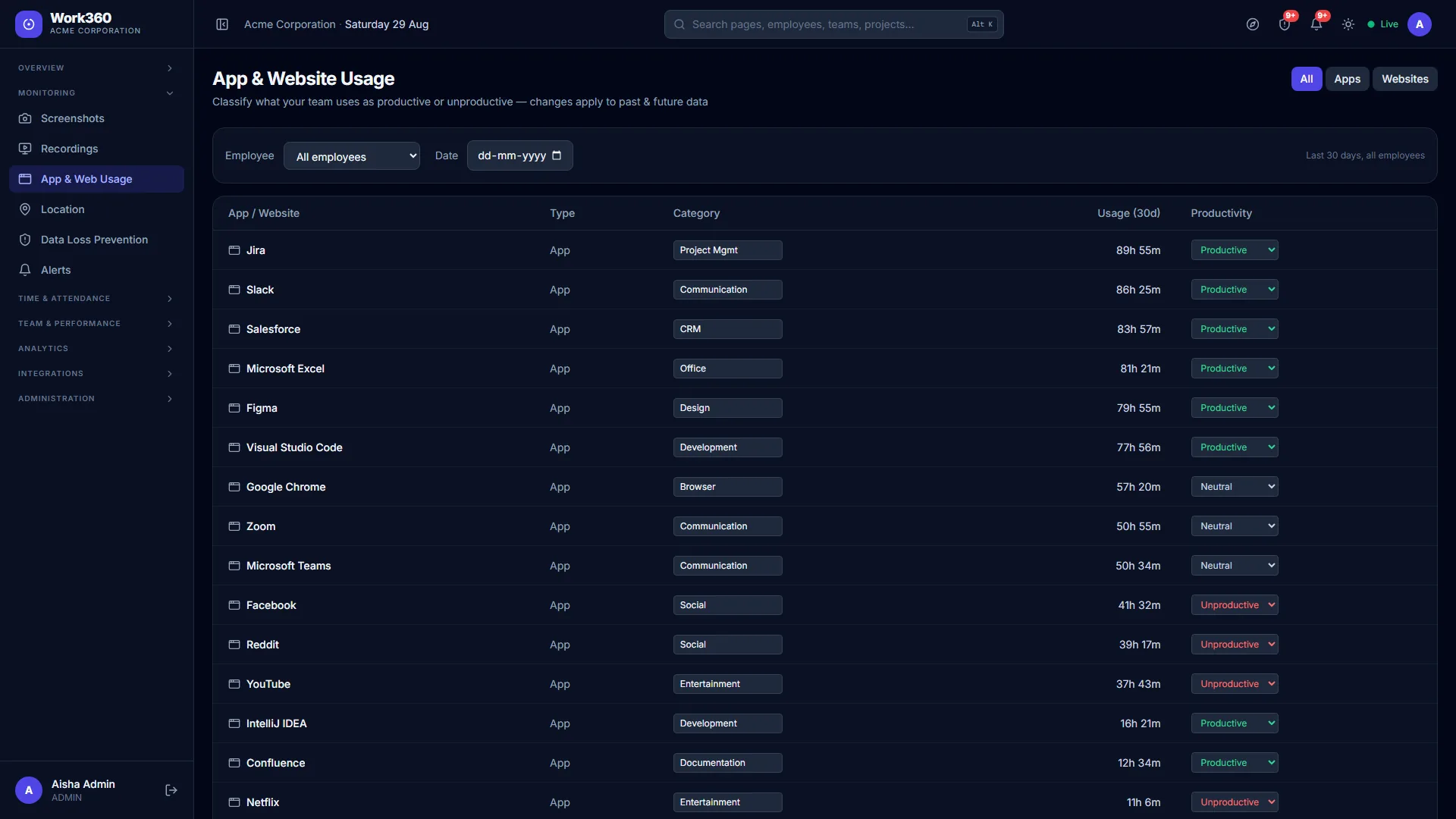Open Screenshots in the sidebar
This screenshot has width=1456, height=819.
[x=96, y=118]
